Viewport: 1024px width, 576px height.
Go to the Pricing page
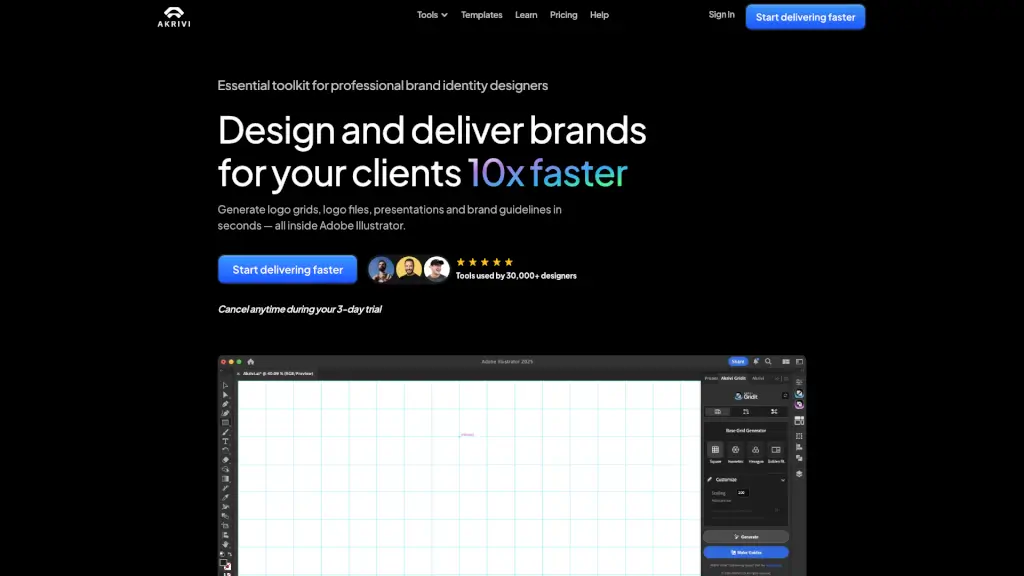pos(563,15)
